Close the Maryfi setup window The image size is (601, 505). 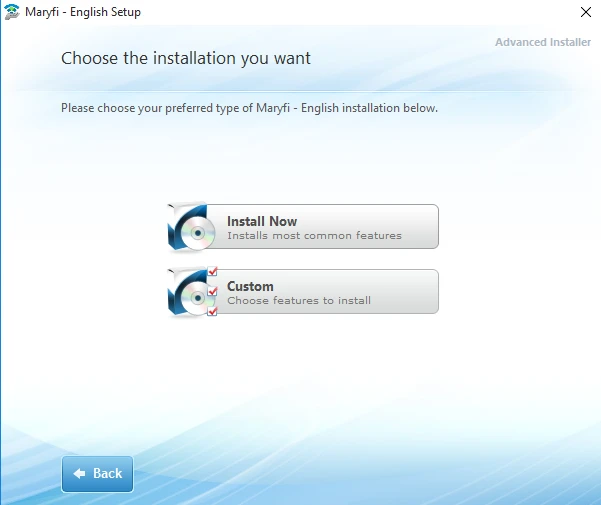tap(584, 12)
